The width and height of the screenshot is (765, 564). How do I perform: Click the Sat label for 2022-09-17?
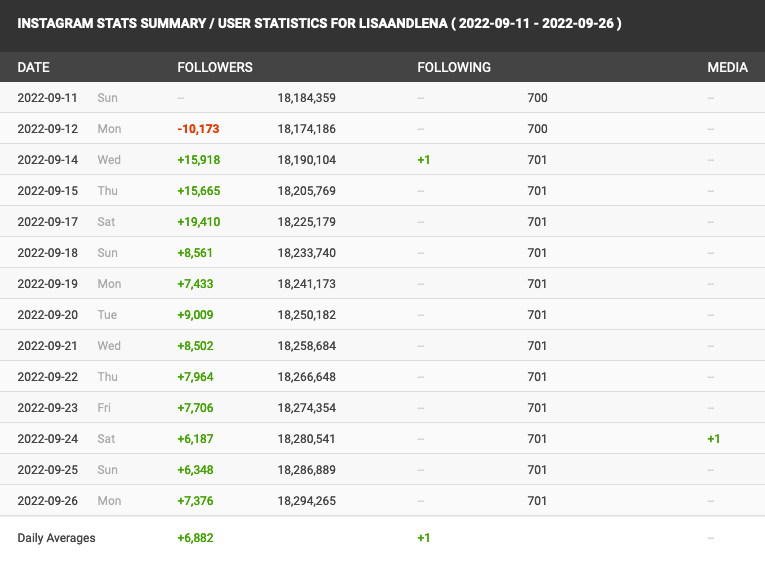(x=106, y=222)
